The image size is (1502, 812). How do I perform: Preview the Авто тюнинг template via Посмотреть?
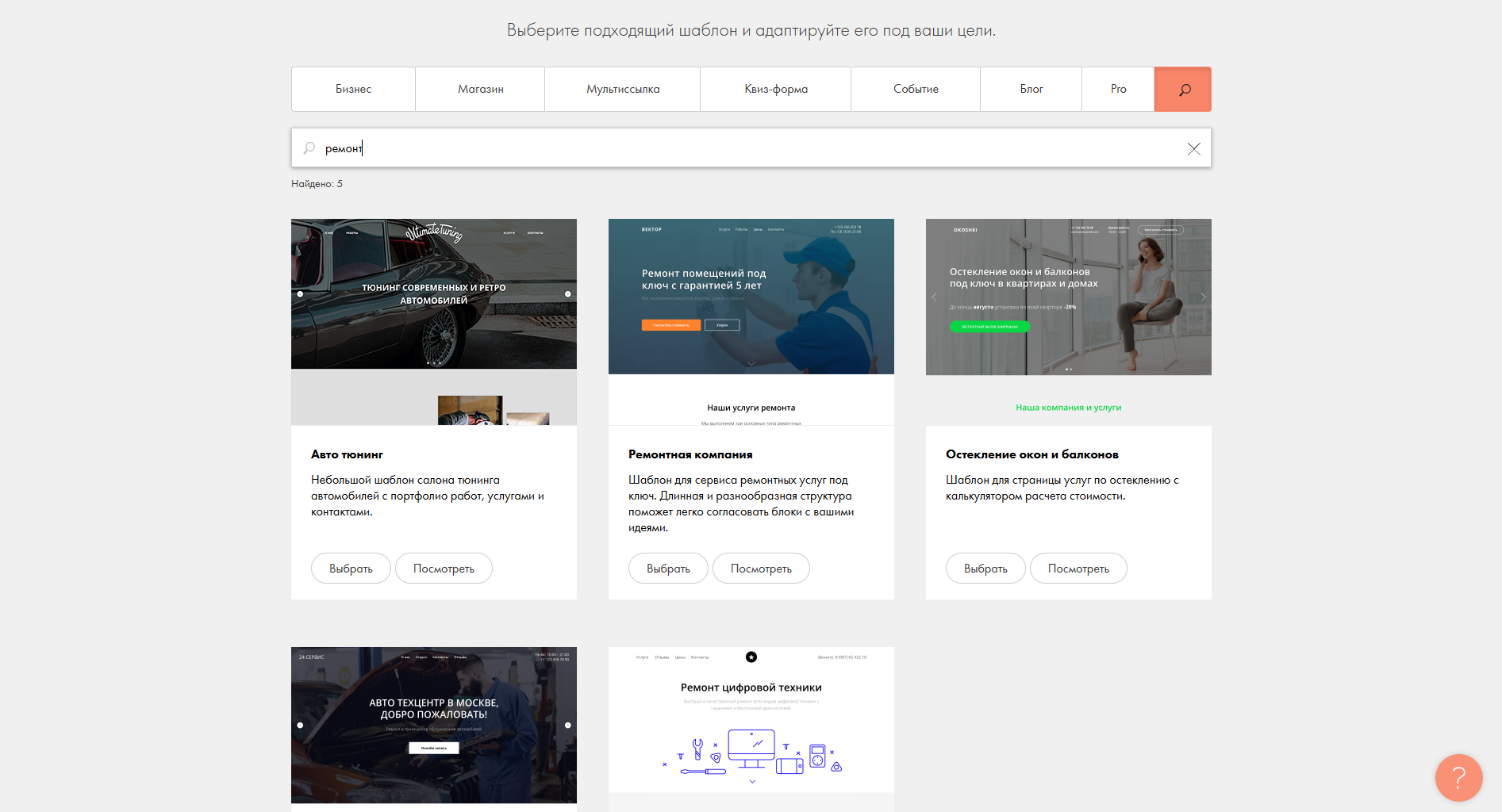click(444, 569)
